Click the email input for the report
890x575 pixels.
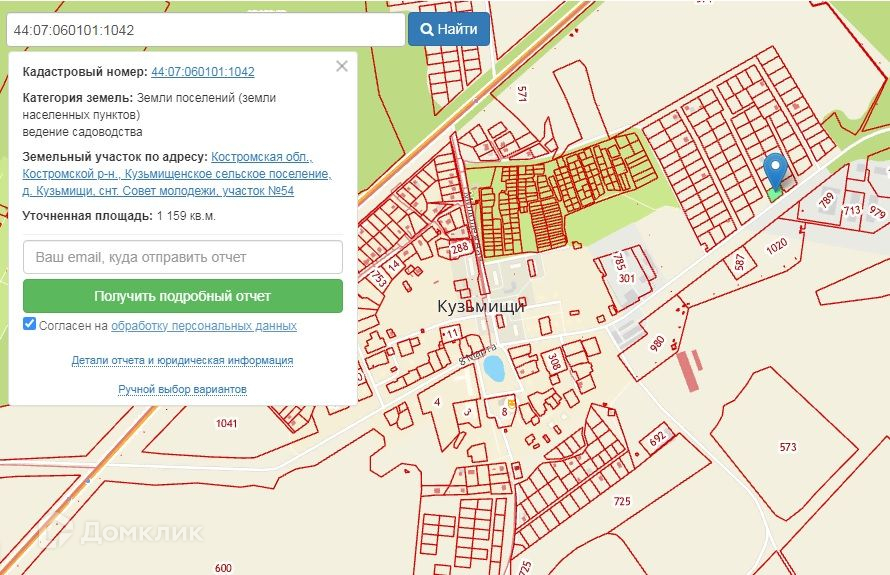[183, 257]
